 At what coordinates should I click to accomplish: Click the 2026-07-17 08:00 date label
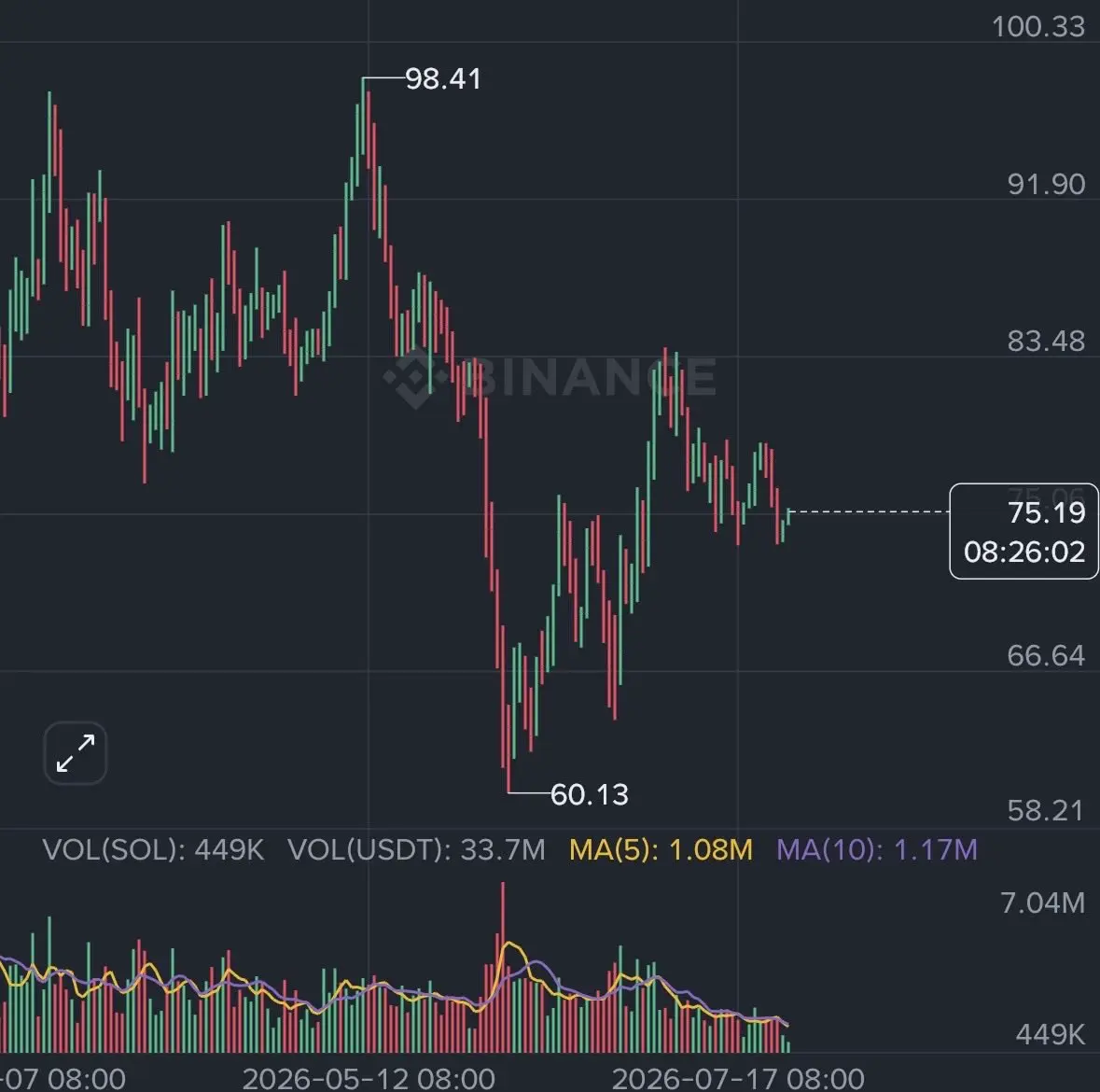(738, 1079)
